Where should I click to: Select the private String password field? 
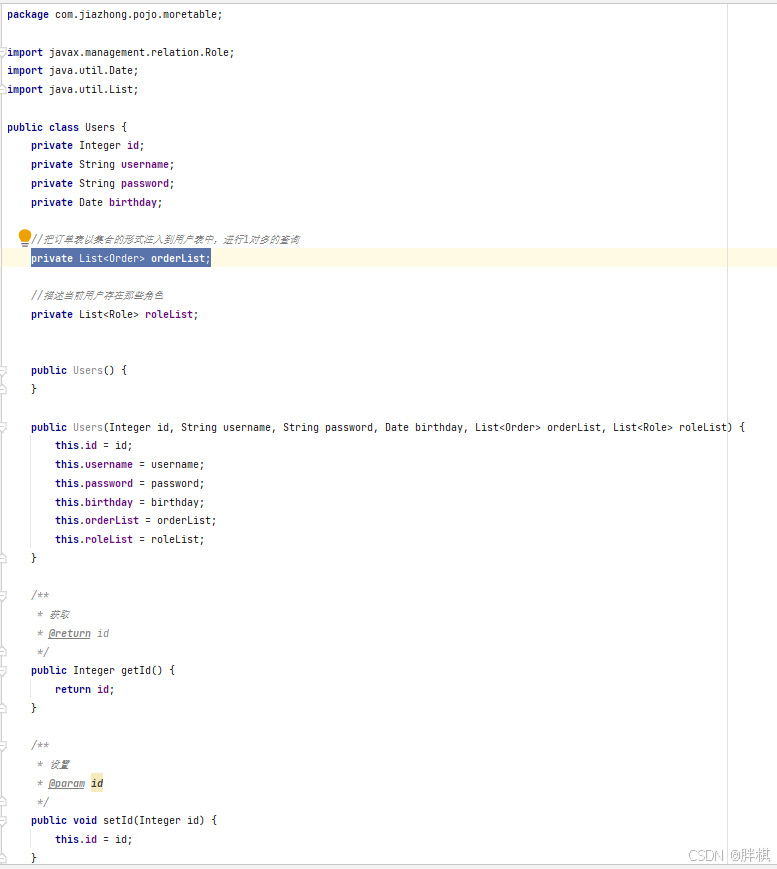[x=103, y=183]
